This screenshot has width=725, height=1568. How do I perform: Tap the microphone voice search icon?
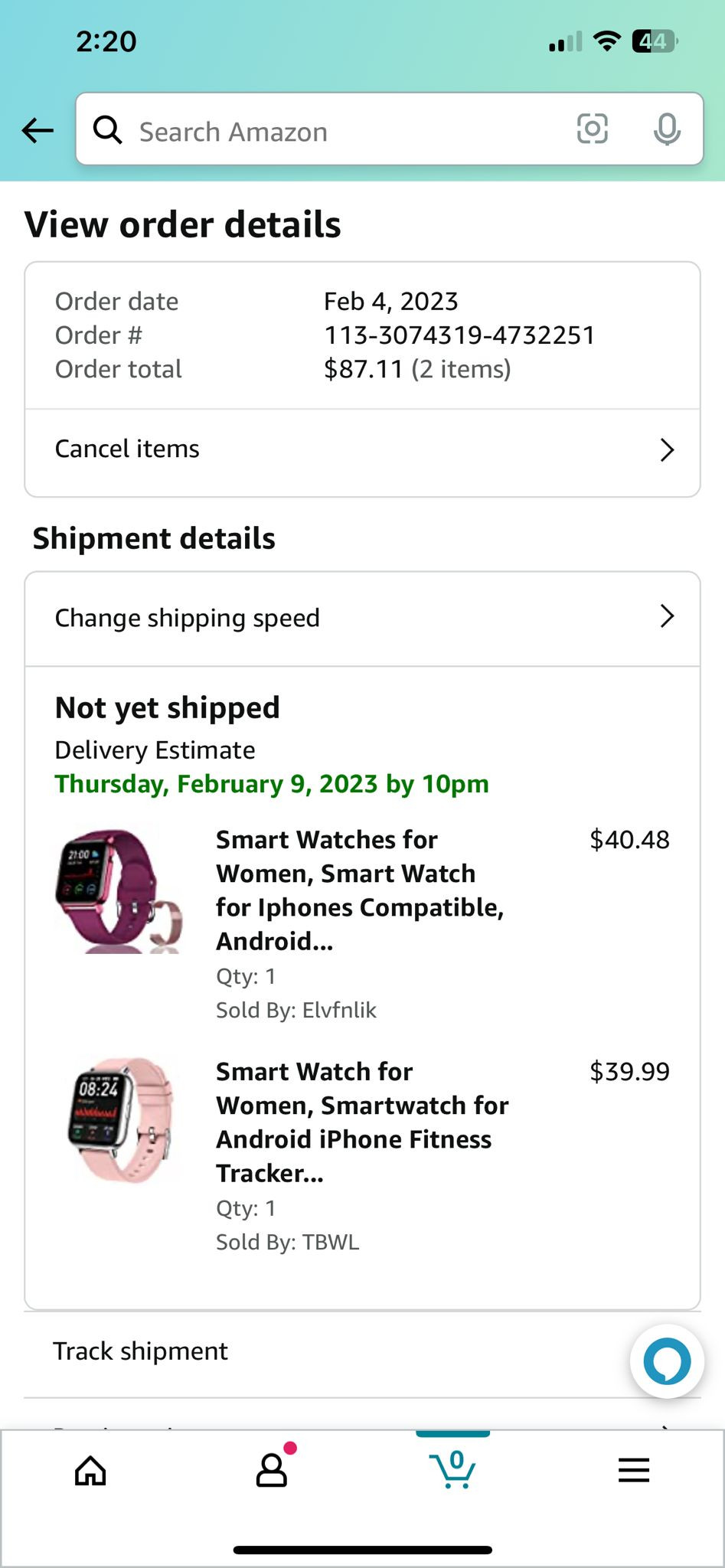667,129
